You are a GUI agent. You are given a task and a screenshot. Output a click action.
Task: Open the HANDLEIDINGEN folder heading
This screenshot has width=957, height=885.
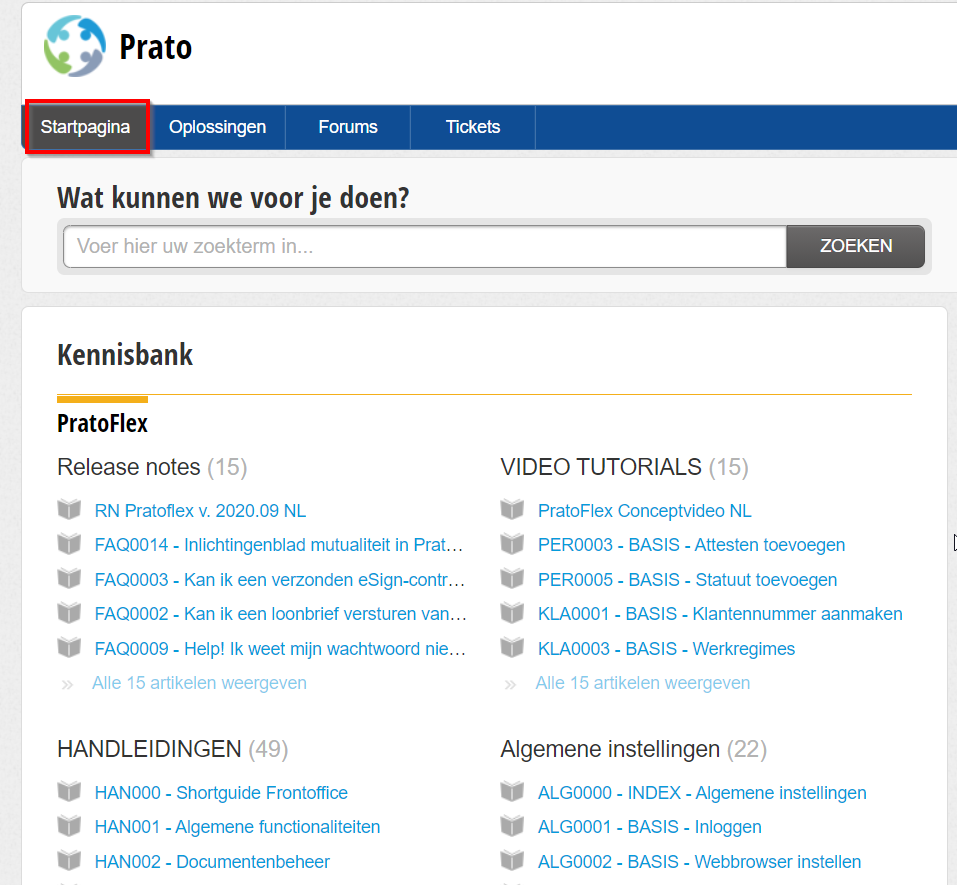[x=150, y=749]
